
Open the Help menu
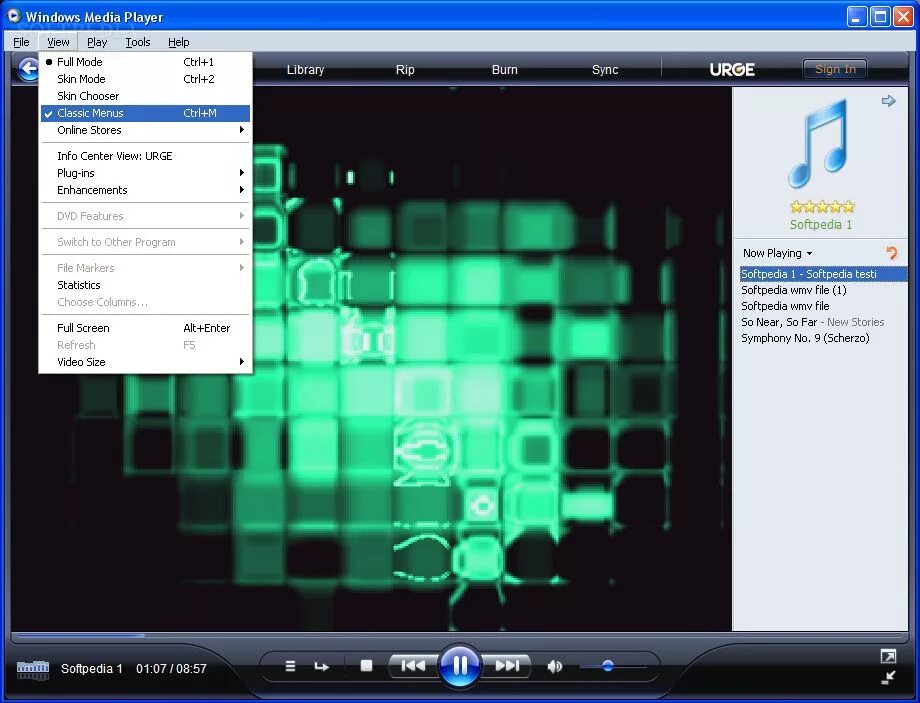(x=178, y=42)
